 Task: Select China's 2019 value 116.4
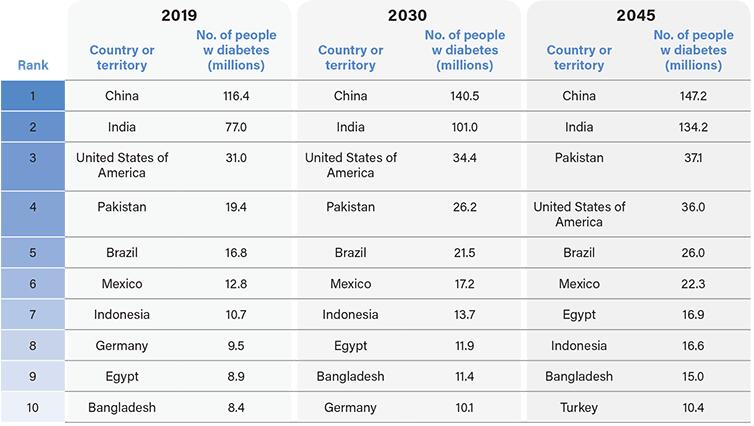pos(236,96)
